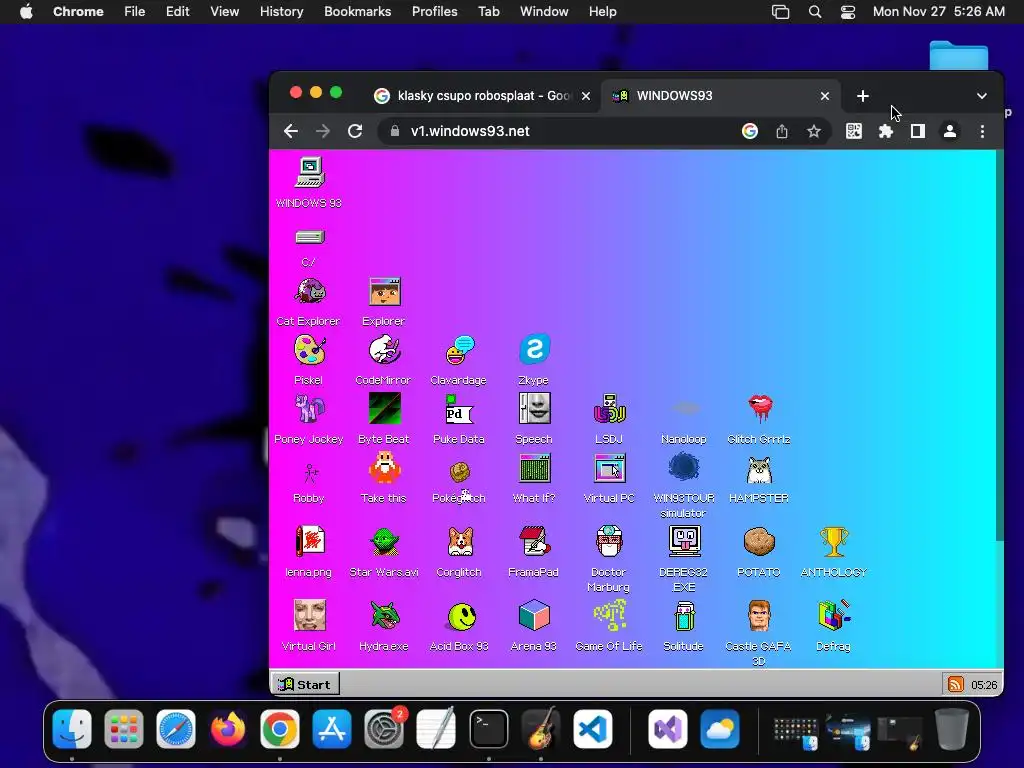
Task: Expand the tab search chevron
Action: pos(982,96)
